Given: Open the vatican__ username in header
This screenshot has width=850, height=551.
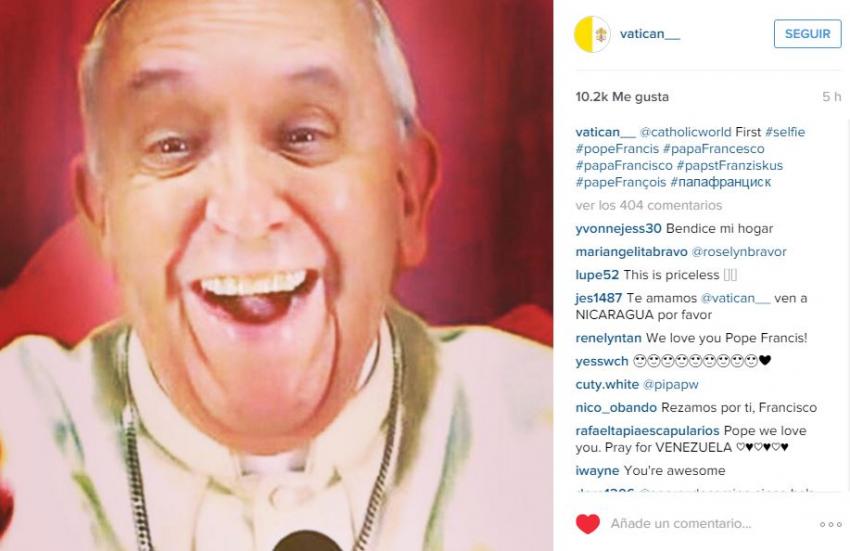Looking at the screenshot, I should click(649, 34).
